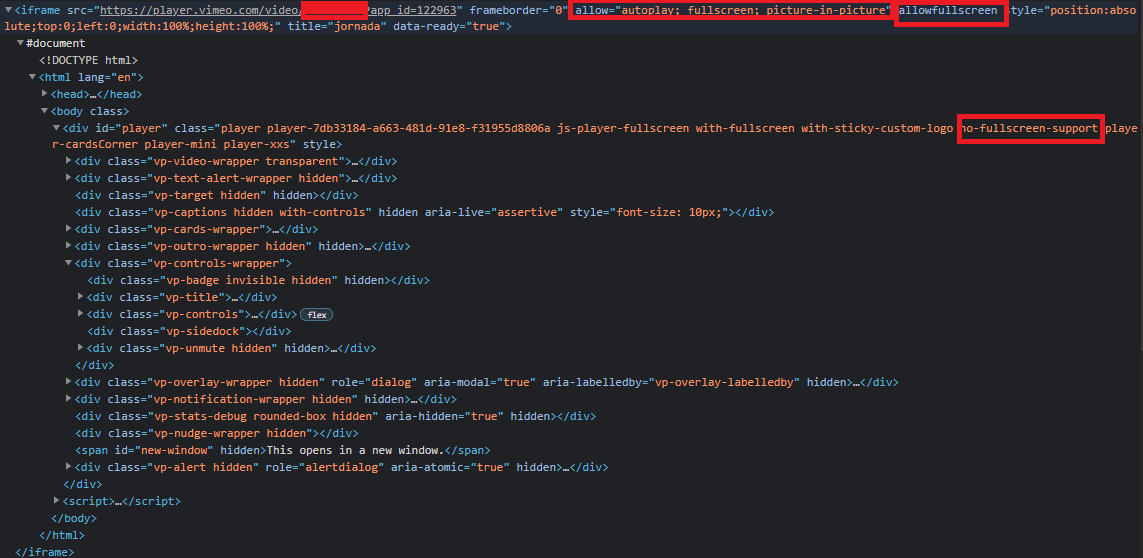Click the text "This opens in a new window."
Viewport: 1143px width, 558px height.
click(355, 450)
